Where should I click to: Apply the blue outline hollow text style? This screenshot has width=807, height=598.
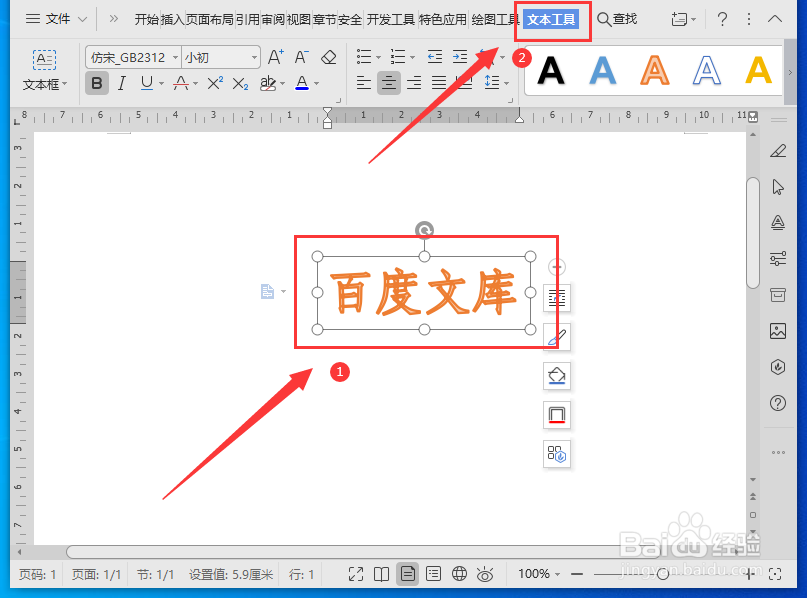click(x=707, y=71)
